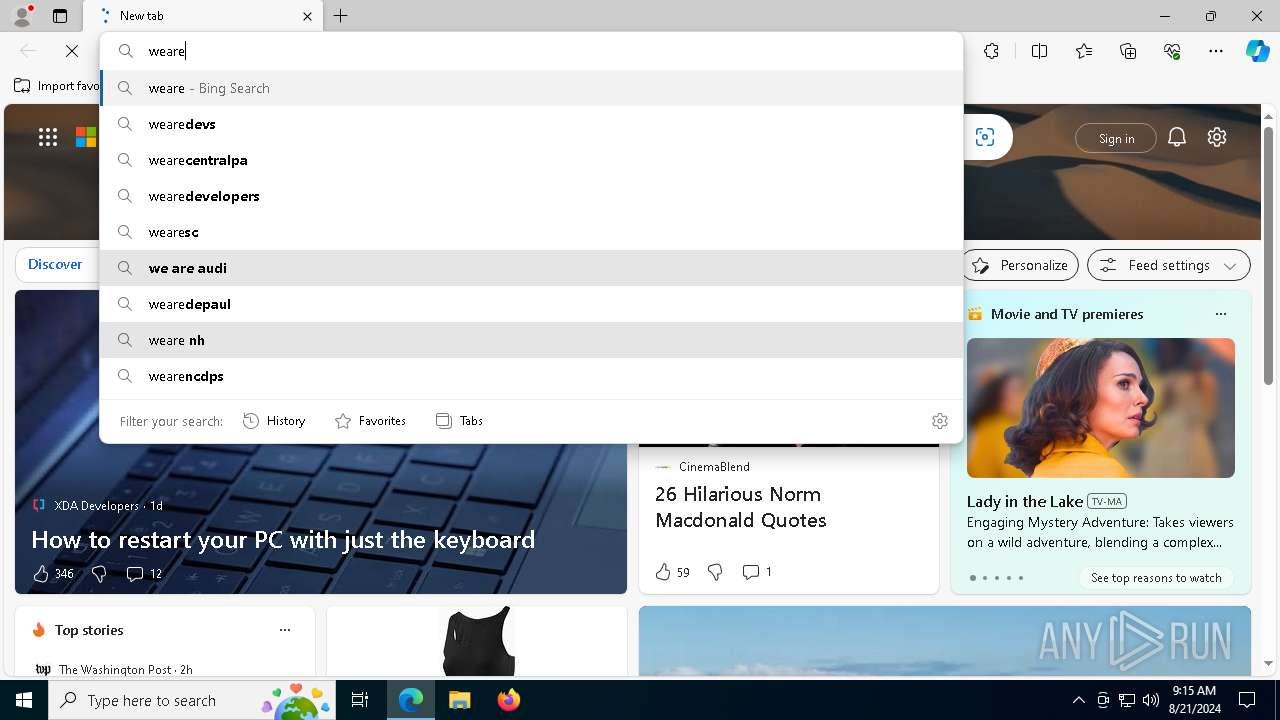1280x720 pixels.
Task: Open Browser essentials heart icon
Action: [x=1173, y=51]
